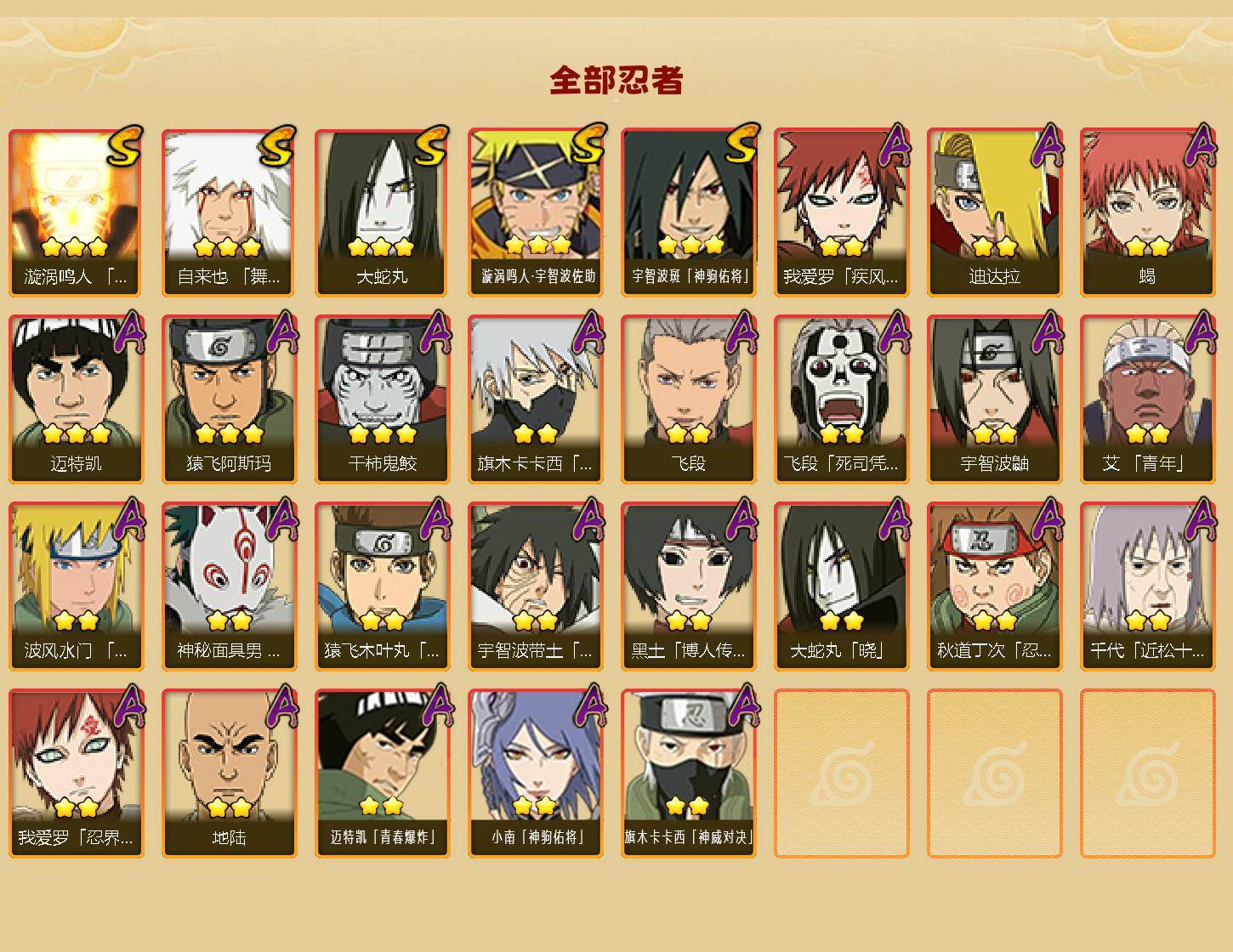Select the 大蛇丸 S-rank ninja card

[x=382, y=212]
